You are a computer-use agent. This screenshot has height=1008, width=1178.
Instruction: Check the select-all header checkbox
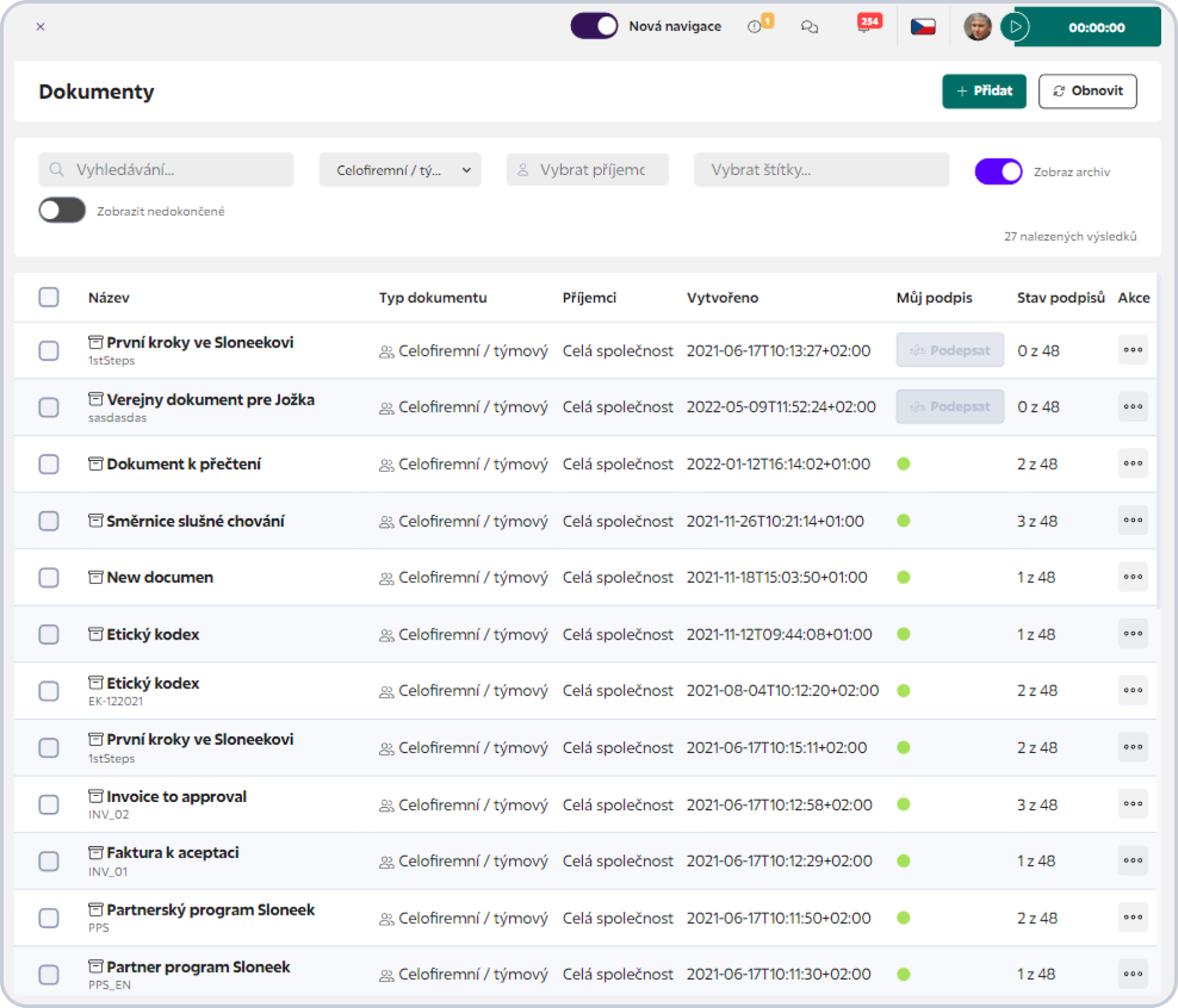49,297
